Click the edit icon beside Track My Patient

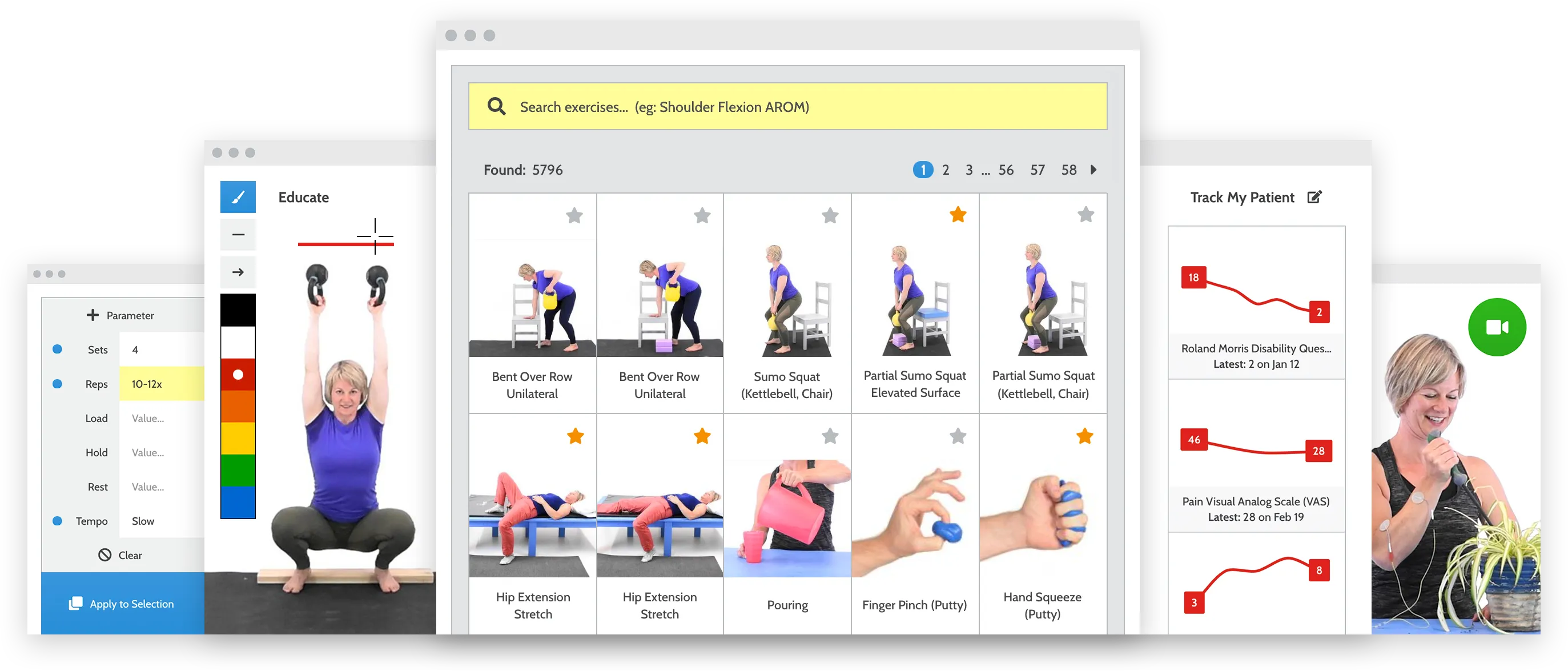[x=1314, y=197]
